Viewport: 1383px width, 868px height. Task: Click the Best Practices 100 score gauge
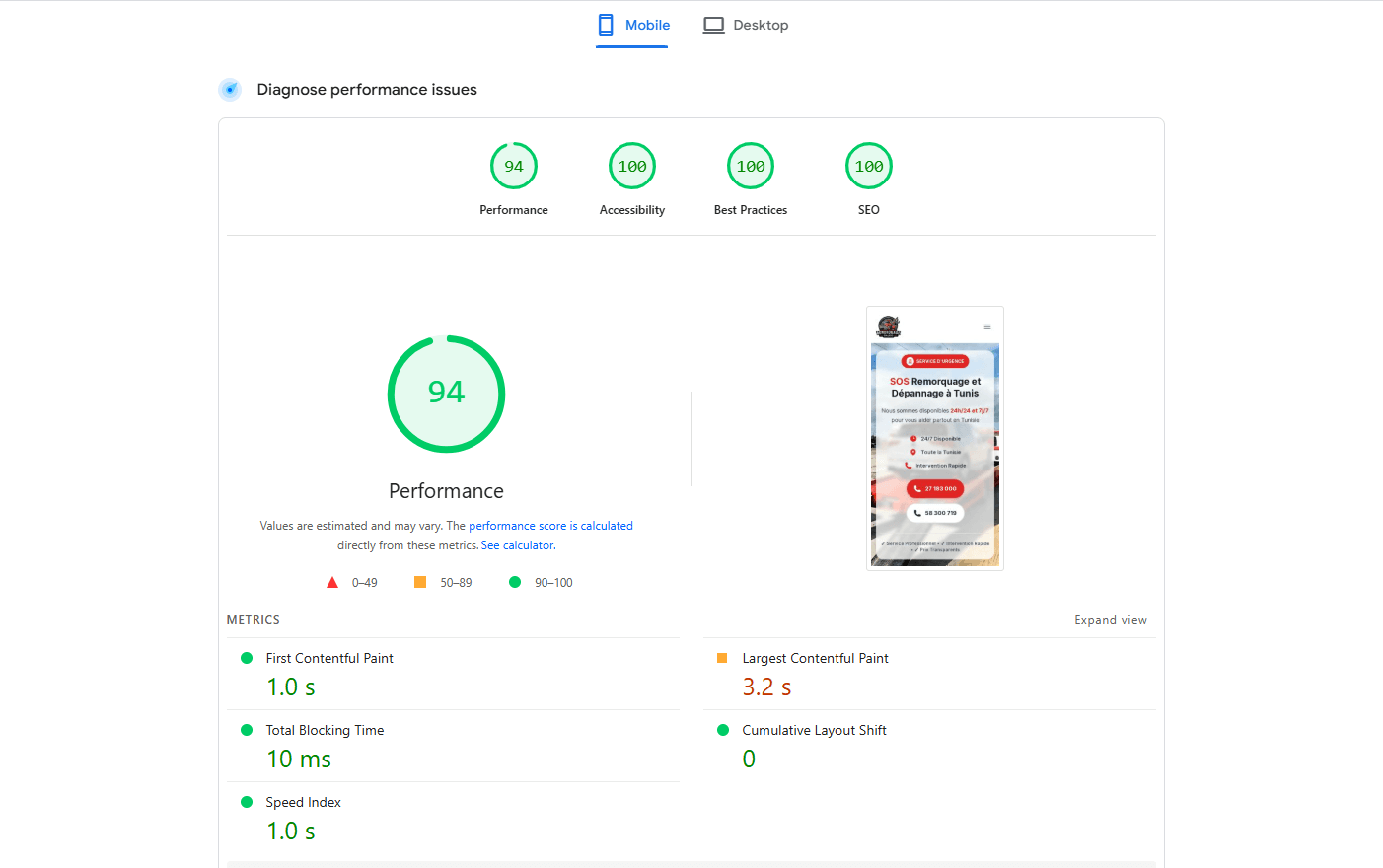click(751, 167)
